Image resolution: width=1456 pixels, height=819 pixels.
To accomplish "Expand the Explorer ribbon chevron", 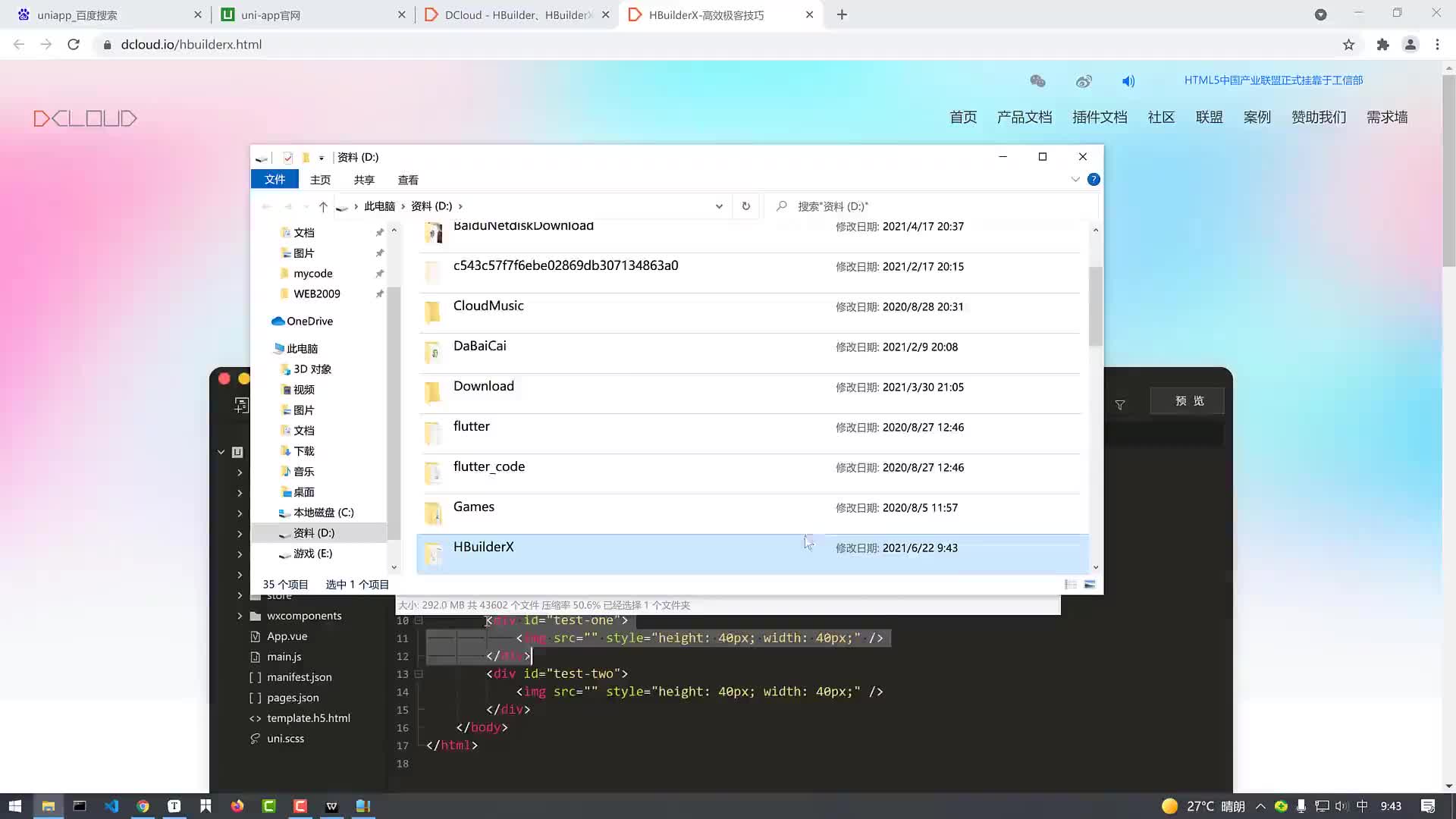I will pyautogui.click(x=1075, y=180).
